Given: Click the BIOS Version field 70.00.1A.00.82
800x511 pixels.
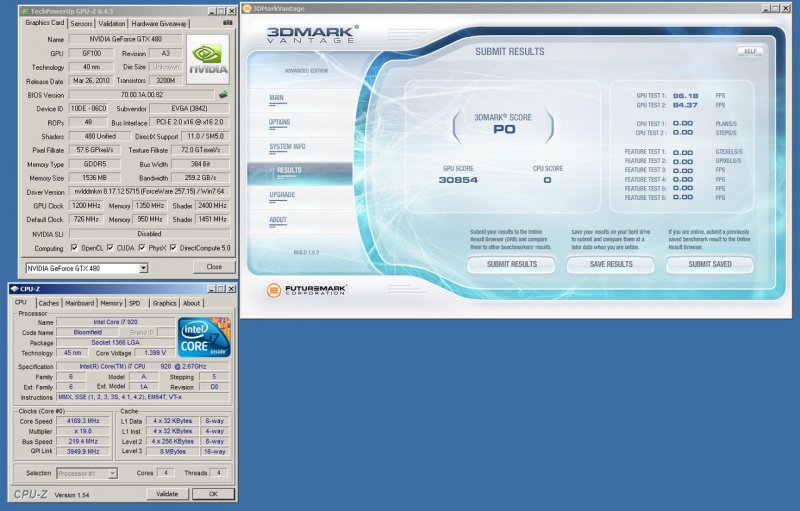Looking at the screenshot, I should tap(142, 94).
